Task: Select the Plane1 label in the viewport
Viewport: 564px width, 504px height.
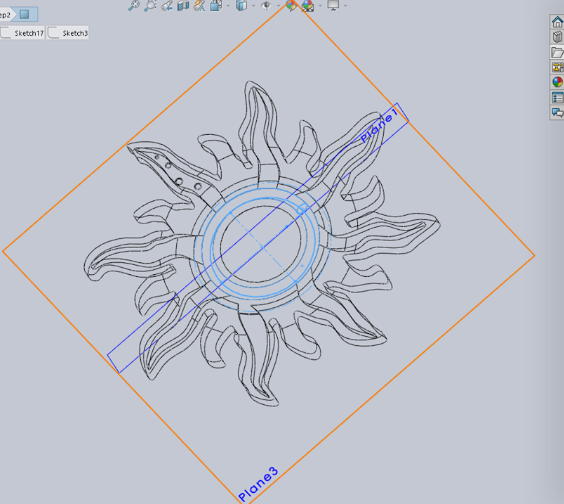Action: (x=379, y=126)
